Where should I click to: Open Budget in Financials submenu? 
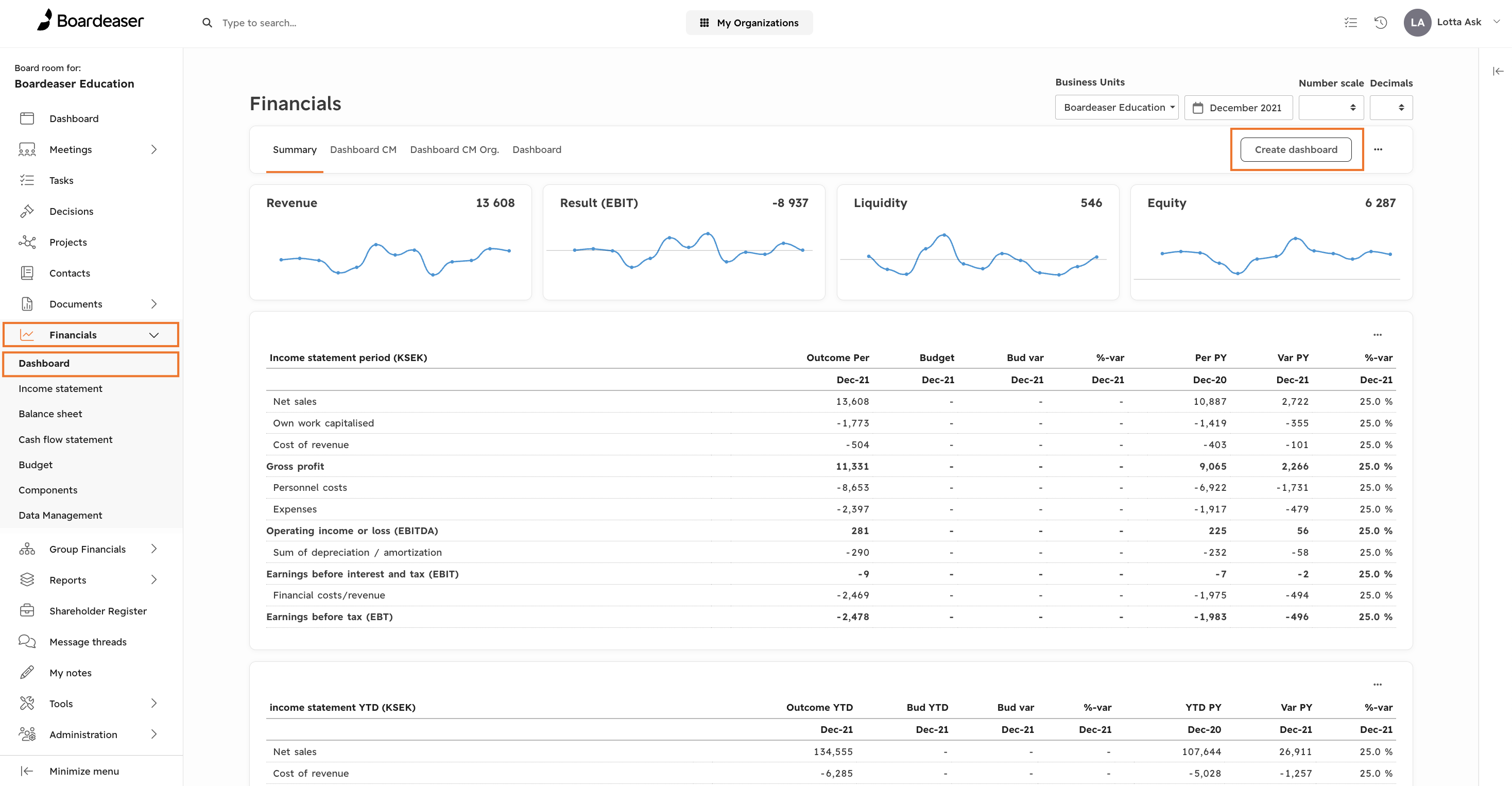pyautogui.click(x=36, y=465)
